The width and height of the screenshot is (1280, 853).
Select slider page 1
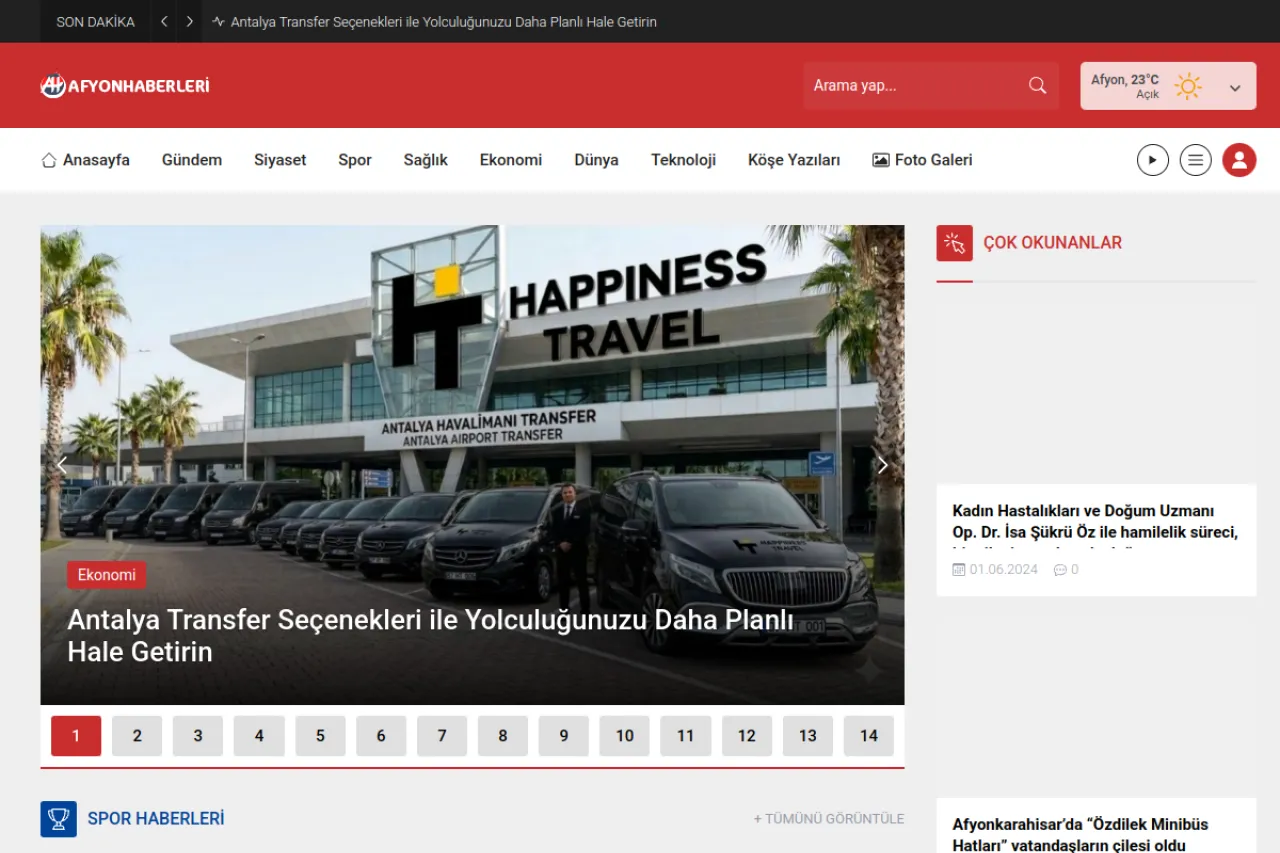coord(76,736)
